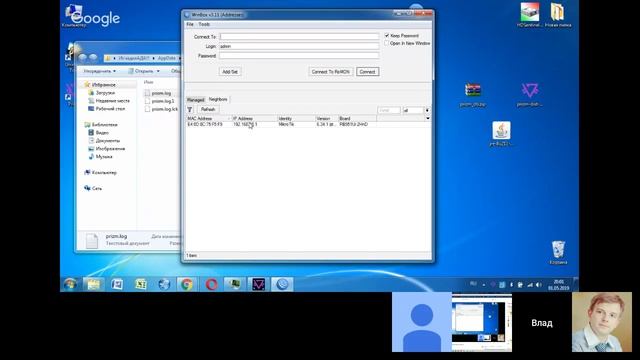
Task: Select Сеть in Explorer sidebar
Action: click(97, 188)
